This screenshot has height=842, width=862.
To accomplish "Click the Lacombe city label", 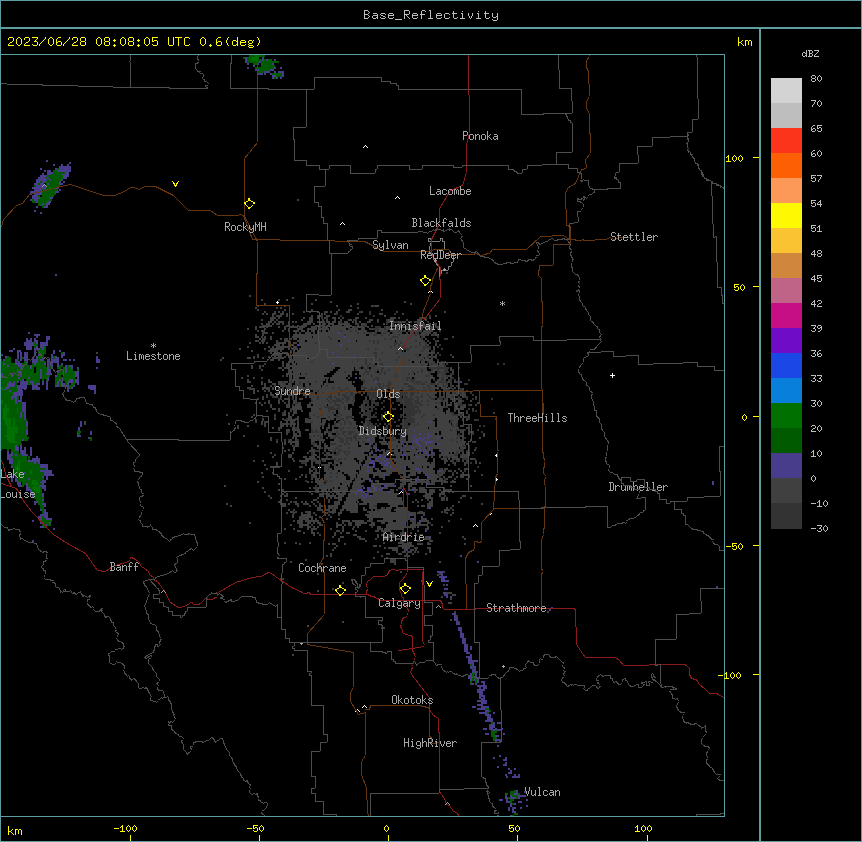I will [x=450, y=191].
